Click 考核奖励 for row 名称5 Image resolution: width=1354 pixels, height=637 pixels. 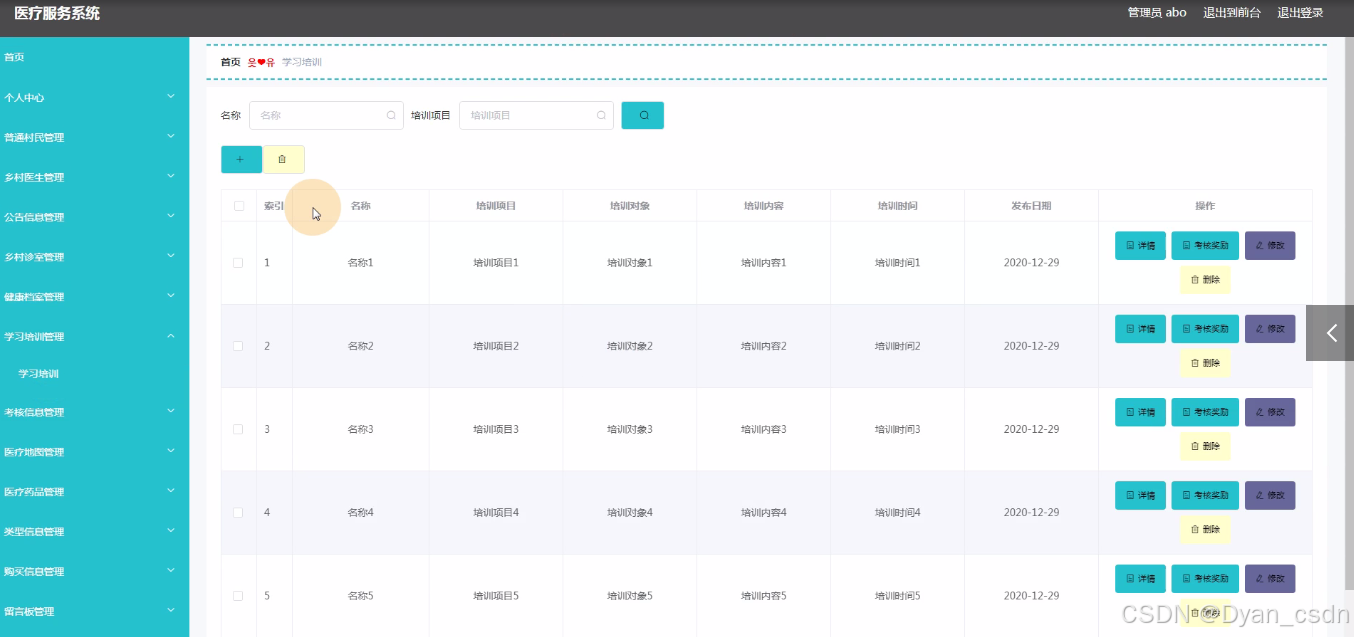[1205, 578]
